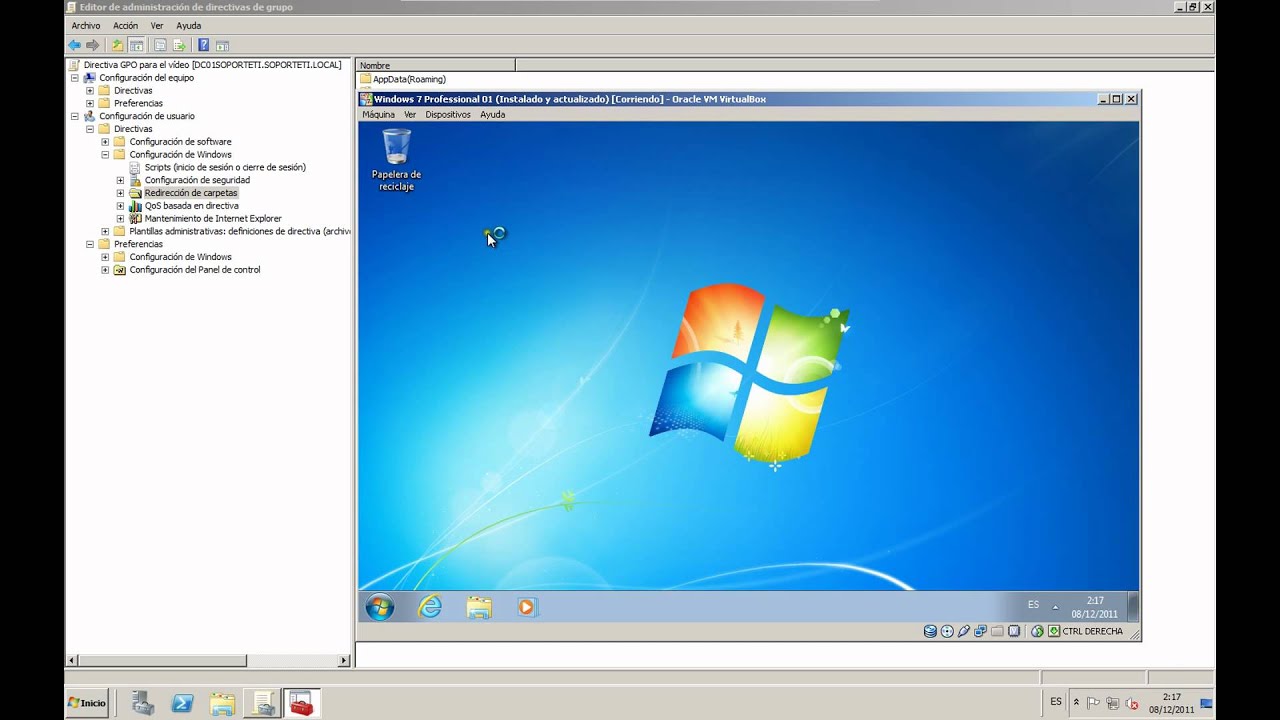Open Windows Explorer on the host taskbar

coord(222,703)
